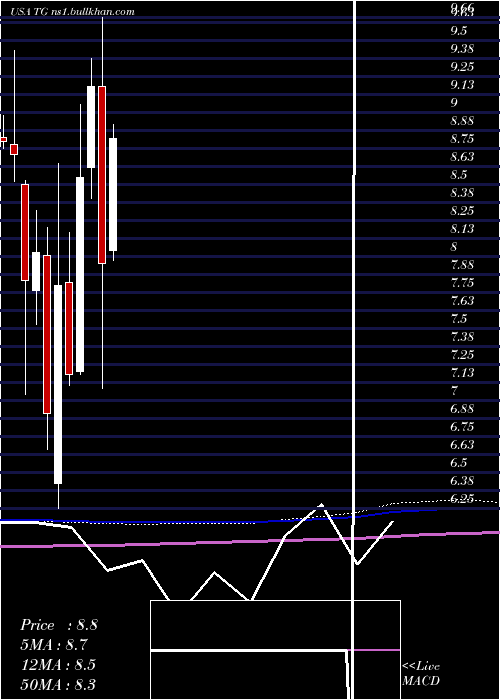Select the 8.5 price label
Image resolution: width=500 pixels, height=700 pixels.
pyautogui.click(x=459, y=175)
